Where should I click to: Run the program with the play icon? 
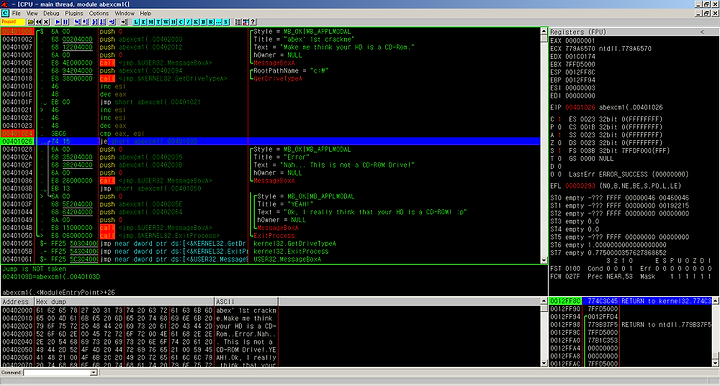coord(58,22)
